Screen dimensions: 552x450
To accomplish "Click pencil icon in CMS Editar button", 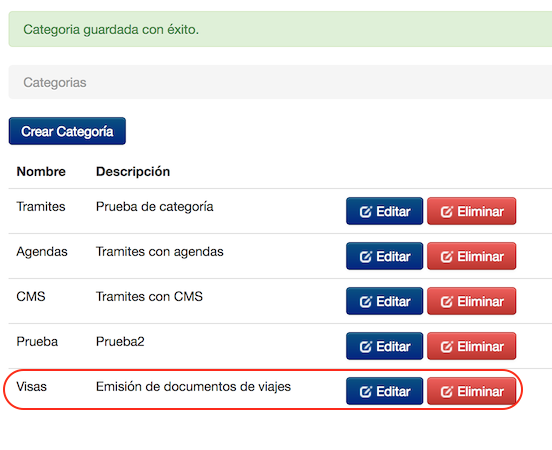I will click(365, 302).
